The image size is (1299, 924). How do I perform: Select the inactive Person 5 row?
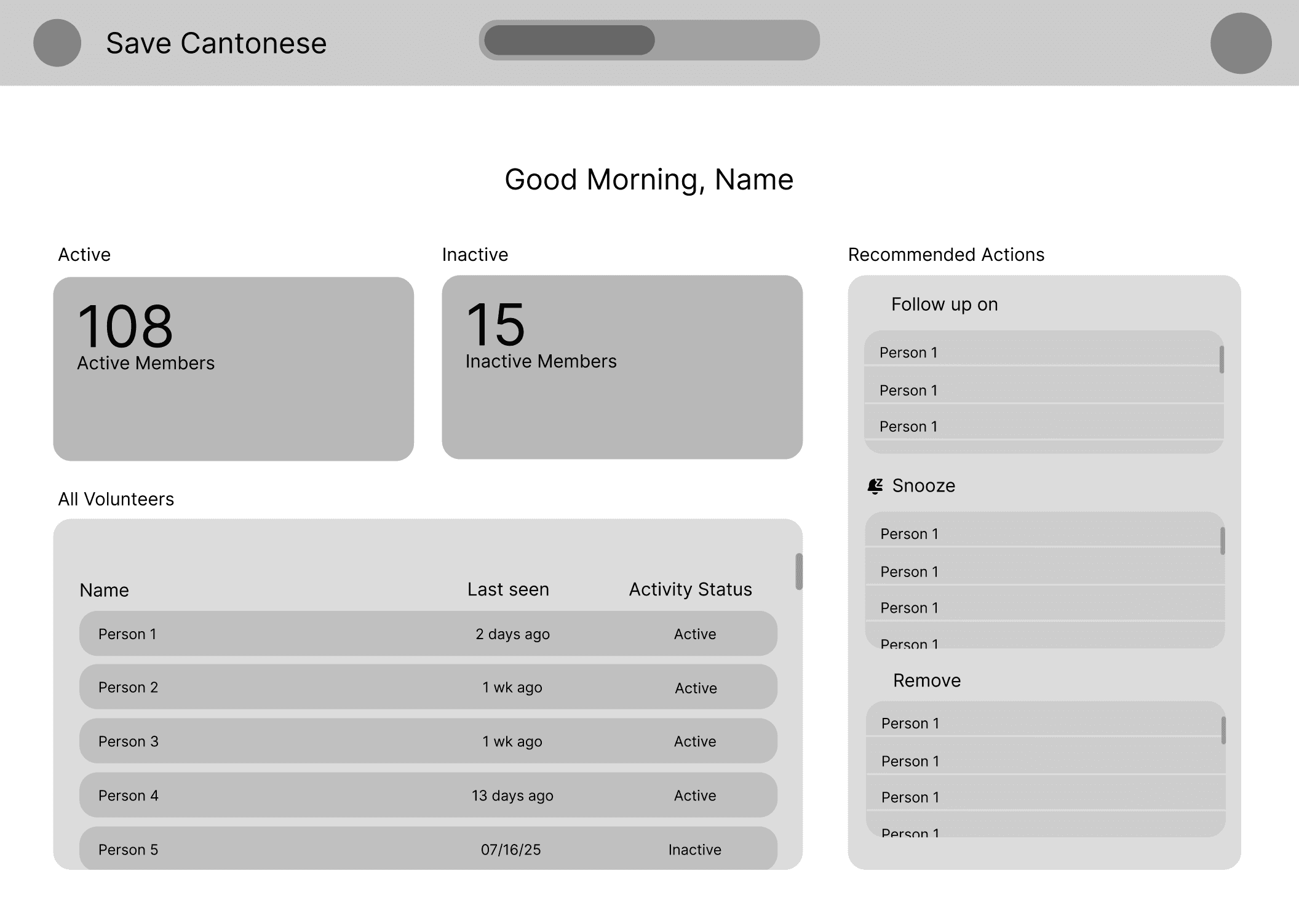pyautogui.click(x=428, y=848)
